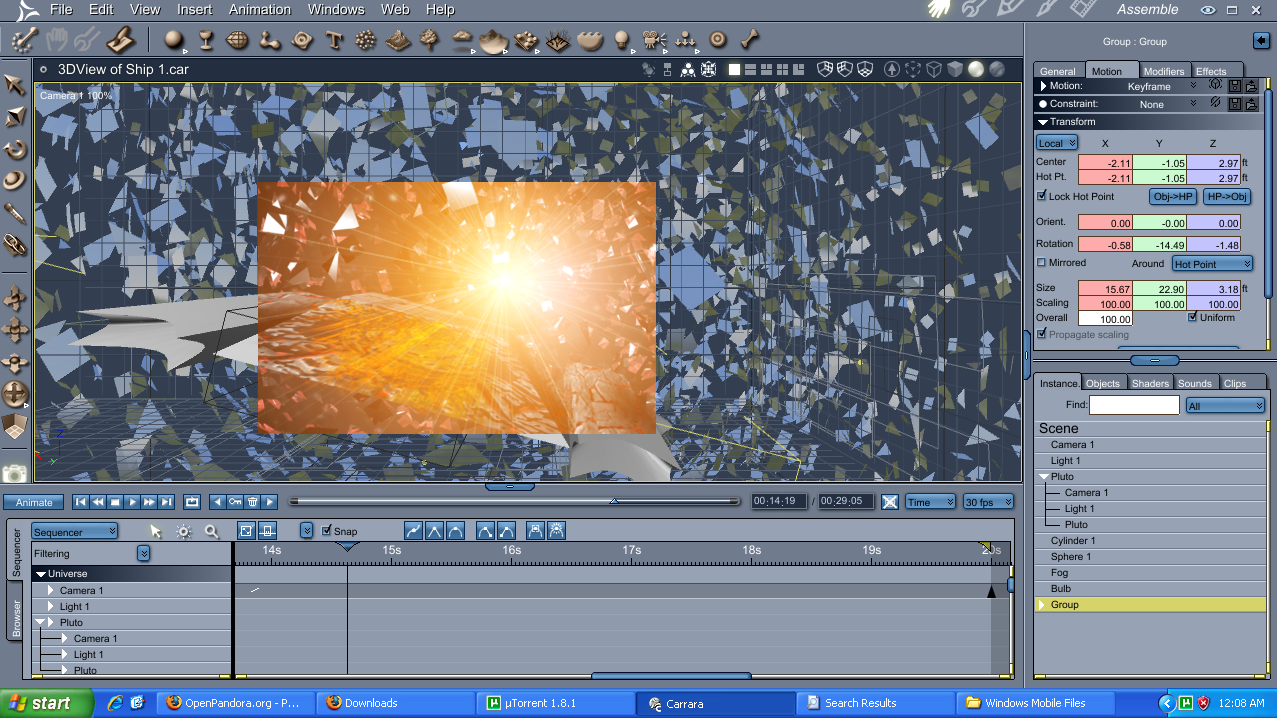The height and width of the screenshot is (718, 1277).
Task: Click the Obj->HP button
Action: [1173, 197]
